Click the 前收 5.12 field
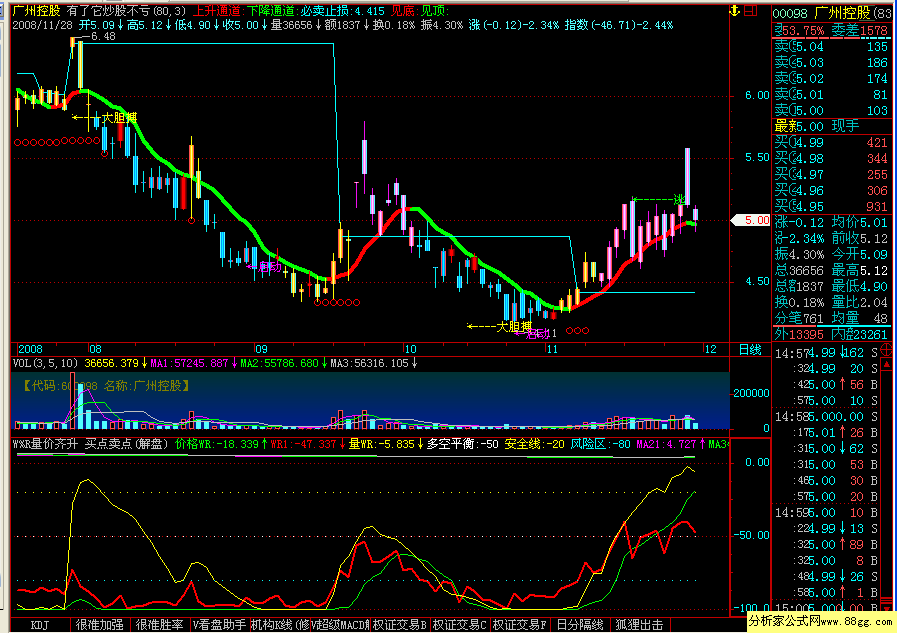Screen dimensions: 897x633 point(860,238)
